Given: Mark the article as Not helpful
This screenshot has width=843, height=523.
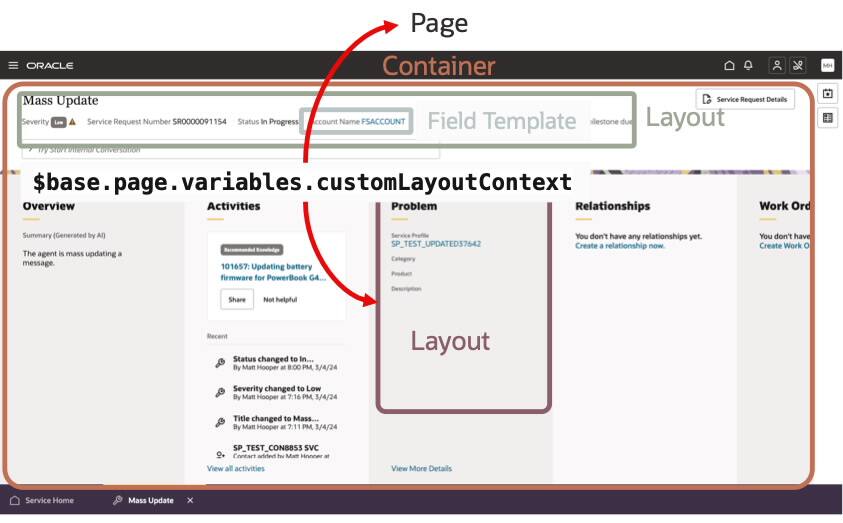Looking at the screenshot, I should coord(280,299).
